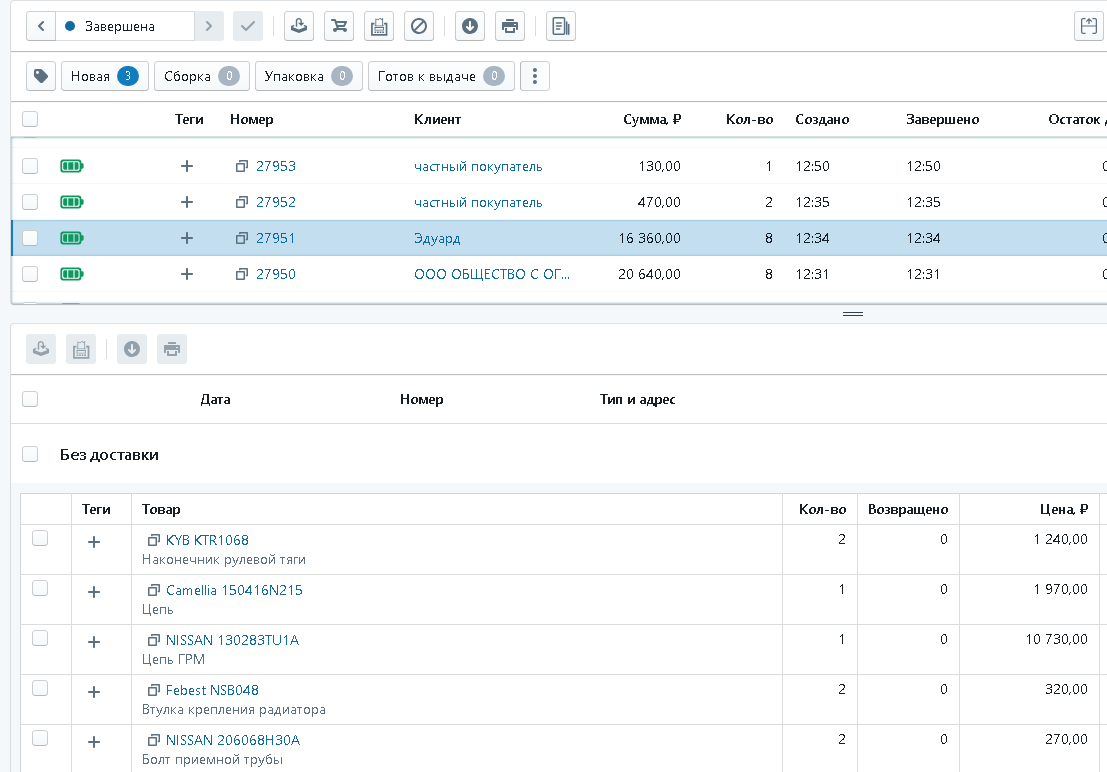Viewport: 1107px width, 772px height.
Task: Click the document report icon in toolbar
Action: click(x=561, y=27)
